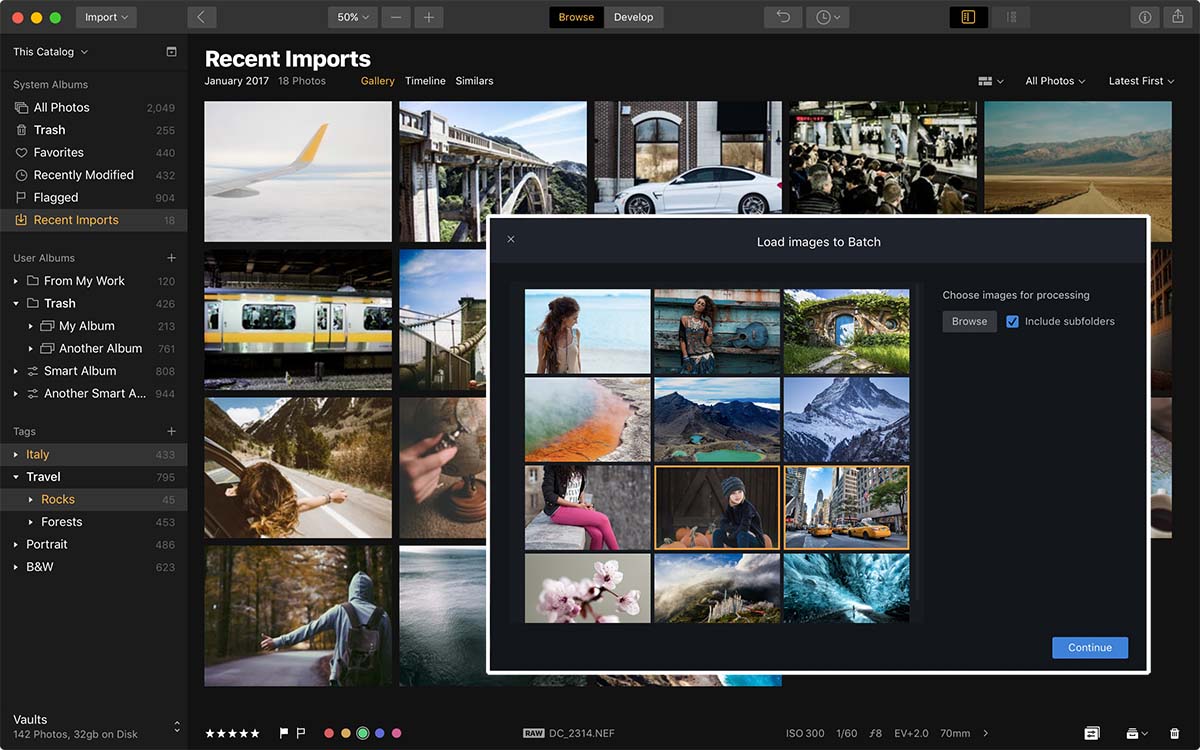1200x750 pixels.
Task: Open the 50% zoom dropdown
Action: tap(353, 17)
